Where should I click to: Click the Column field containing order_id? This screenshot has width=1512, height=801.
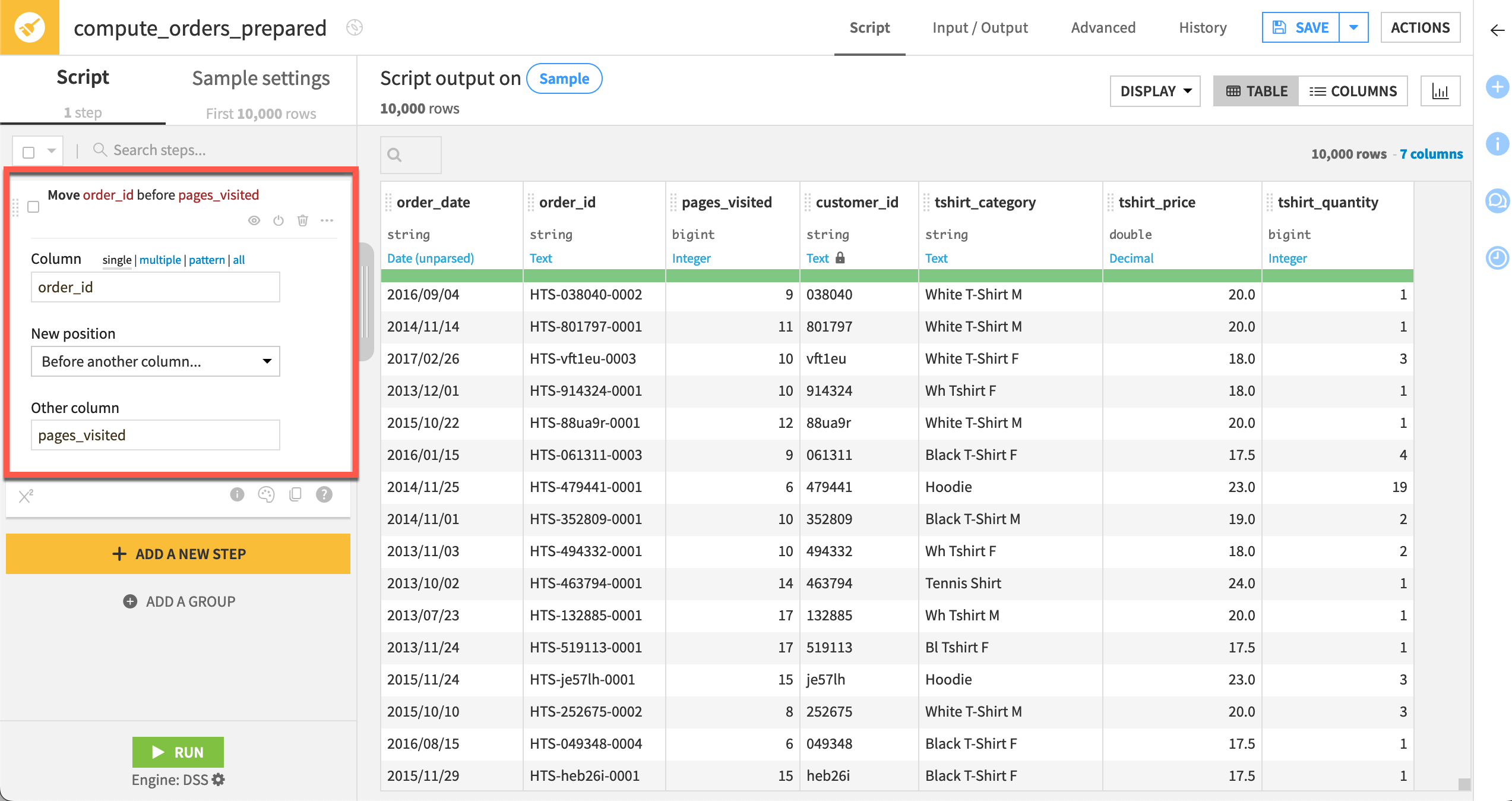pyautogui.click(x=155, y=287)
